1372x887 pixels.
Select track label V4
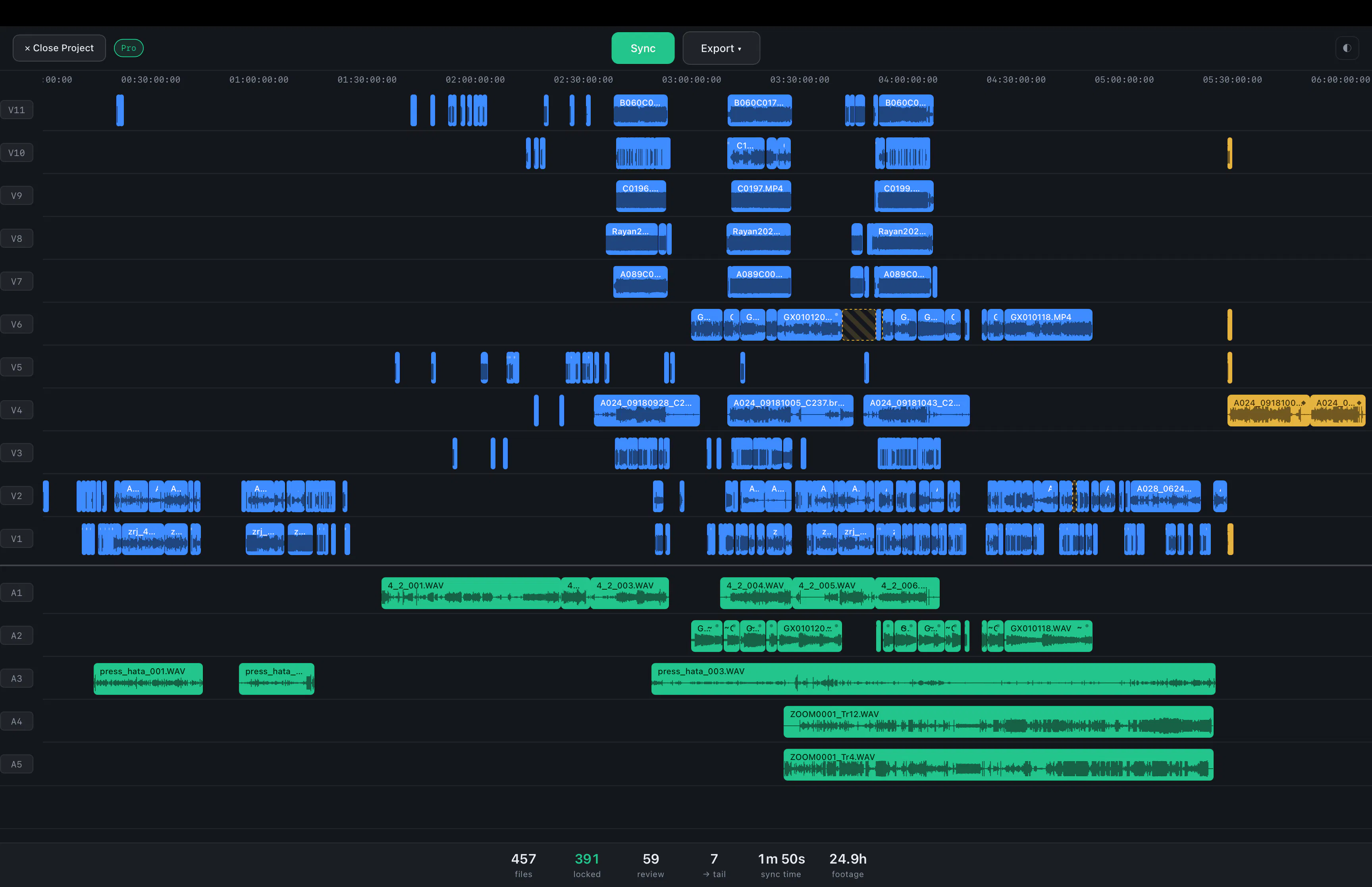click(x=17, y=410)
